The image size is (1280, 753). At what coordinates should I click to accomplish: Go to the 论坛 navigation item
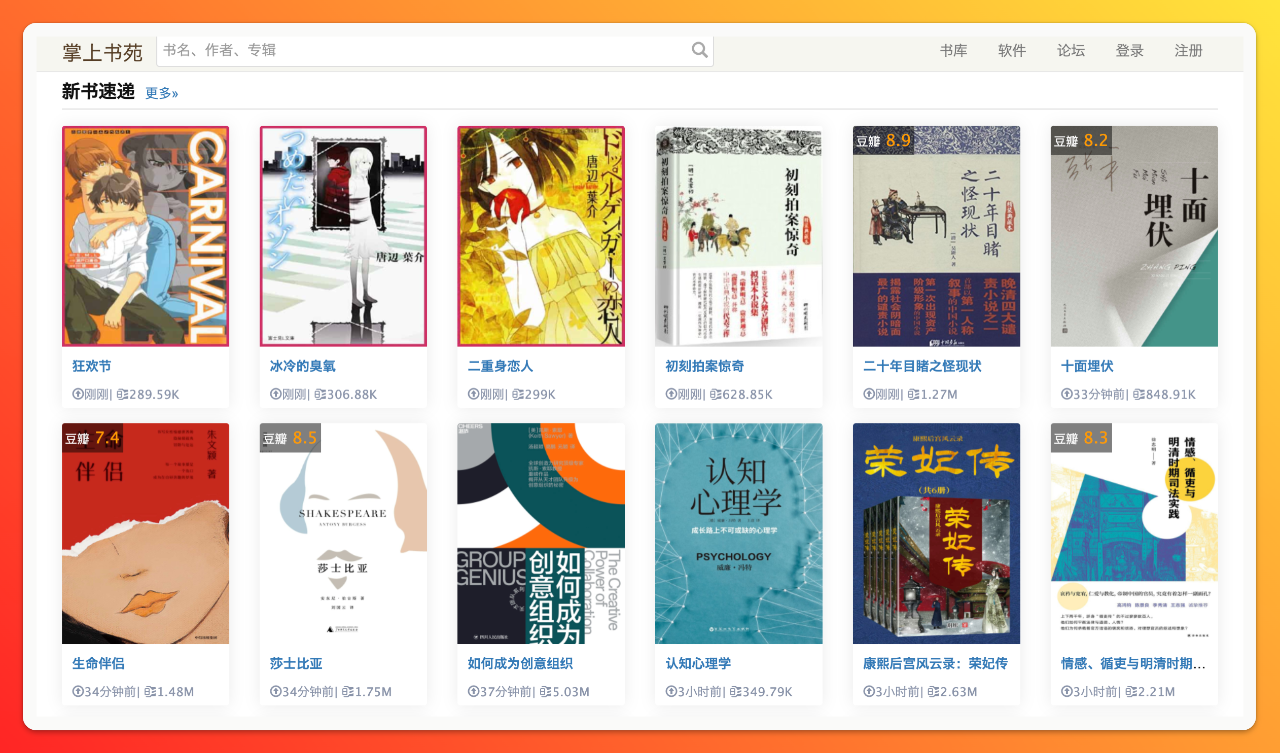[x=1071, y=51]
